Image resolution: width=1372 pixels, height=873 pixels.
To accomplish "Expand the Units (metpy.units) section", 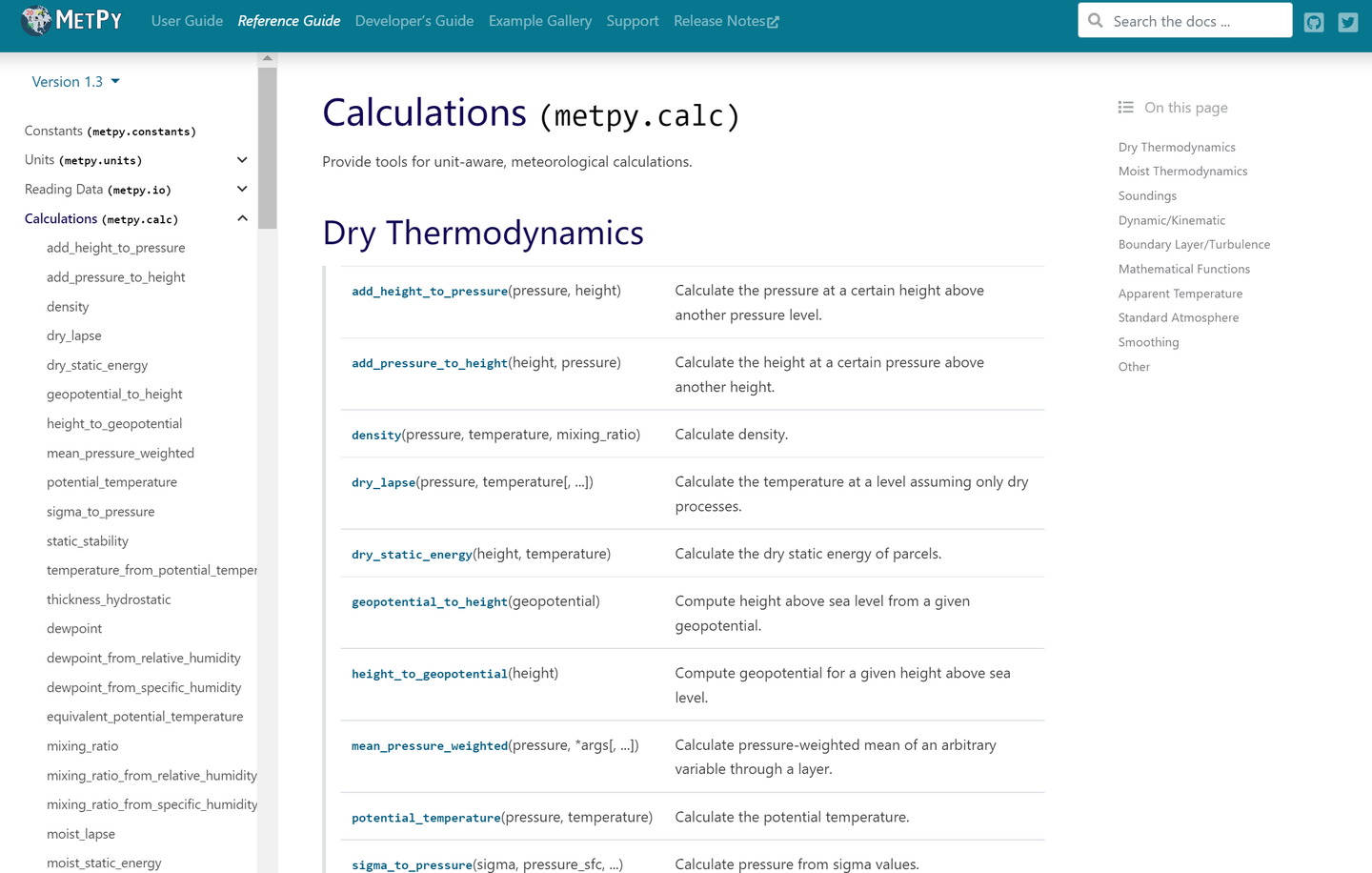I will coord(242,160).
